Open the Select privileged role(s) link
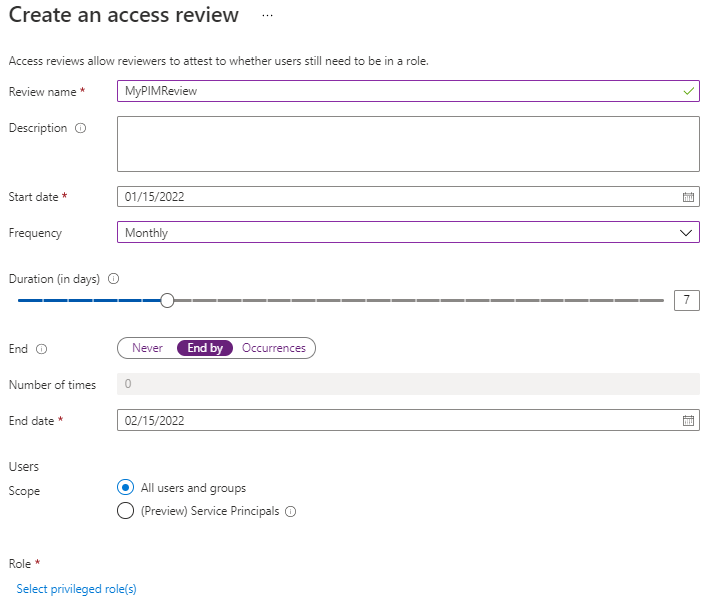This screenshot has width=712, height=611. pyautogui.click(x=76, y=589)
